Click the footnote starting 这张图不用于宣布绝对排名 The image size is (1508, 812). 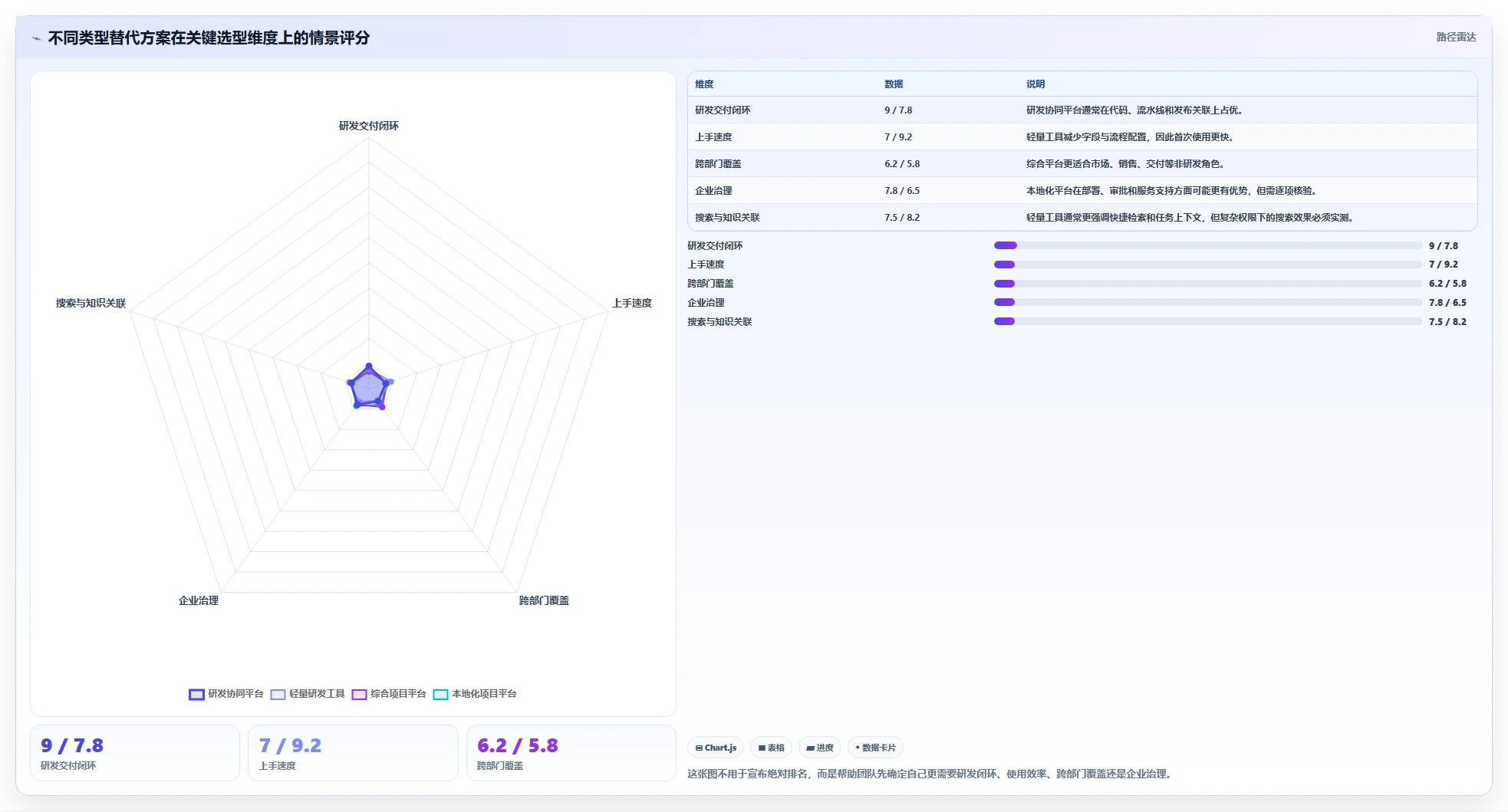click(930, 774)
